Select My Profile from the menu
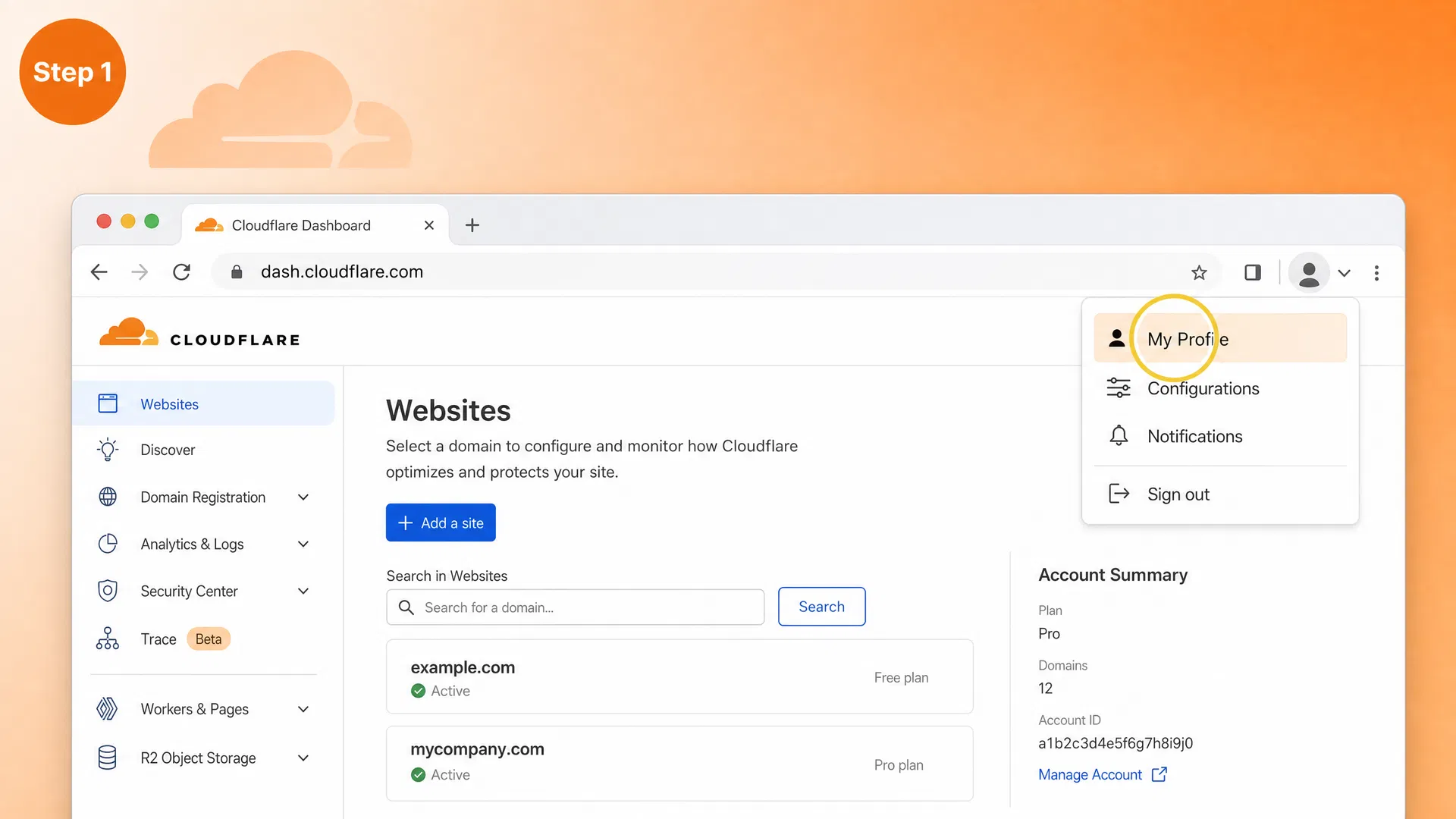Image resolution: width=1456 pixels, height=819 pixels. [1220, 338]
